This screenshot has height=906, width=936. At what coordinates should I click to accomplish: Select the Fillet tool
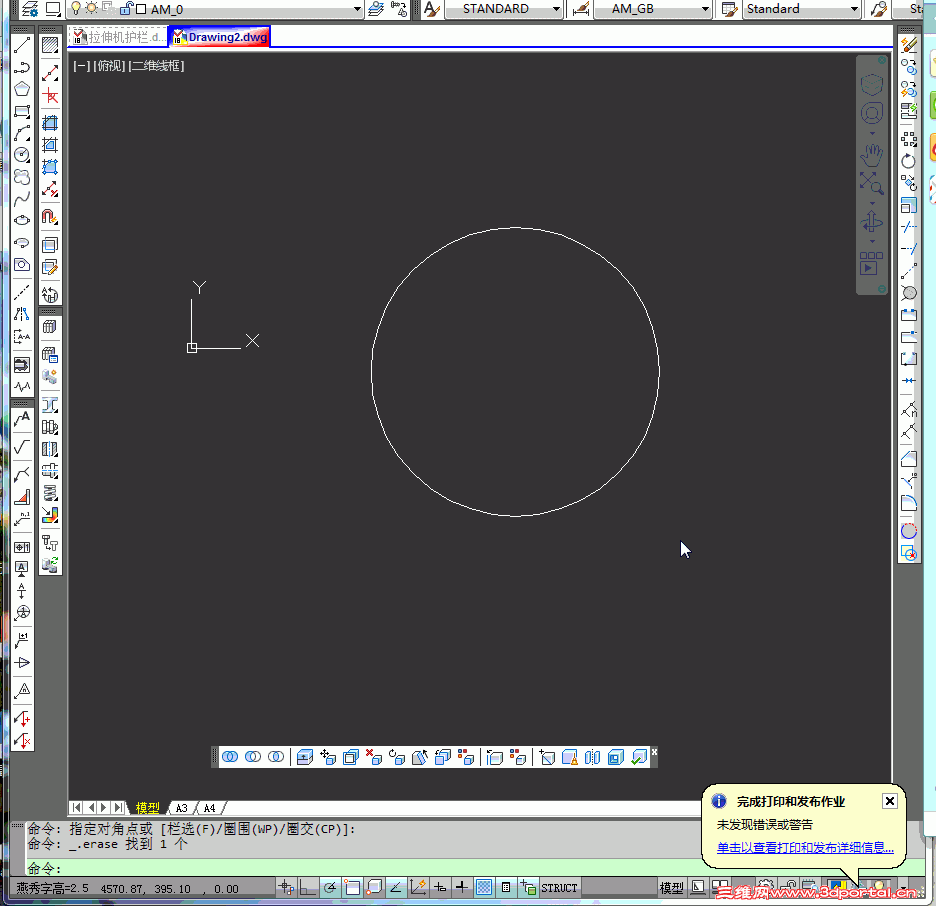[x=909, y=503]
